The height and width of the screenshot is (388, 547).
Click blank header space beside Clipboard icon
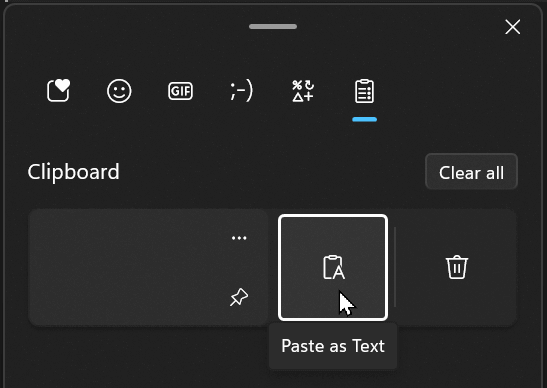[454, 91]
